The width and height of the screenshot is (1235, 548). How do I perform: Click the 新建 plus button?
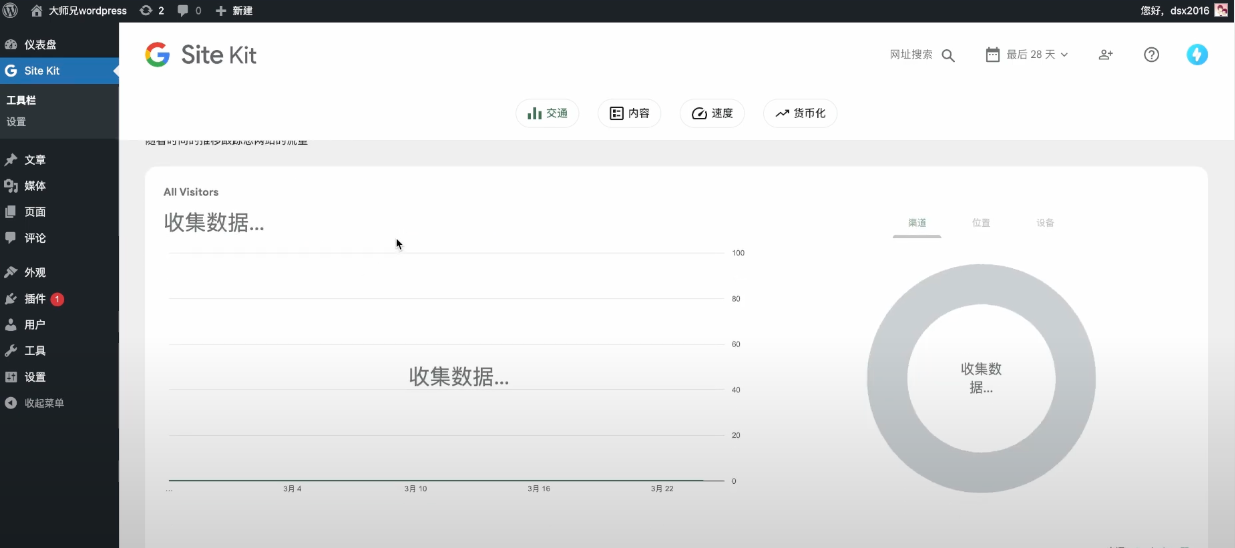(234, 10)
